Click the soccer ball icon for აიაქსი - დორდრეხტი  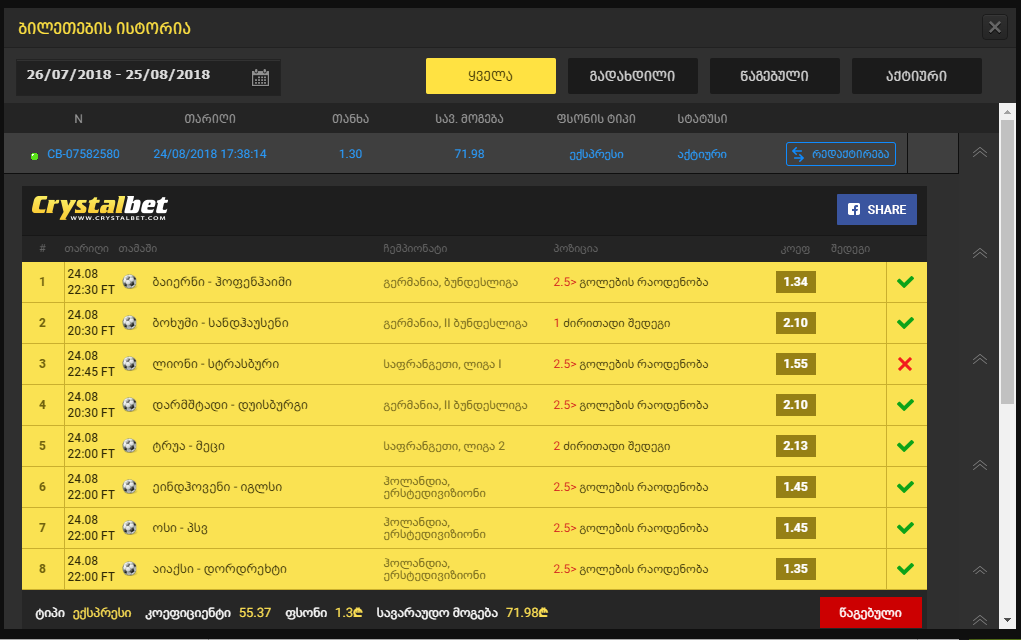coord(130,568)
